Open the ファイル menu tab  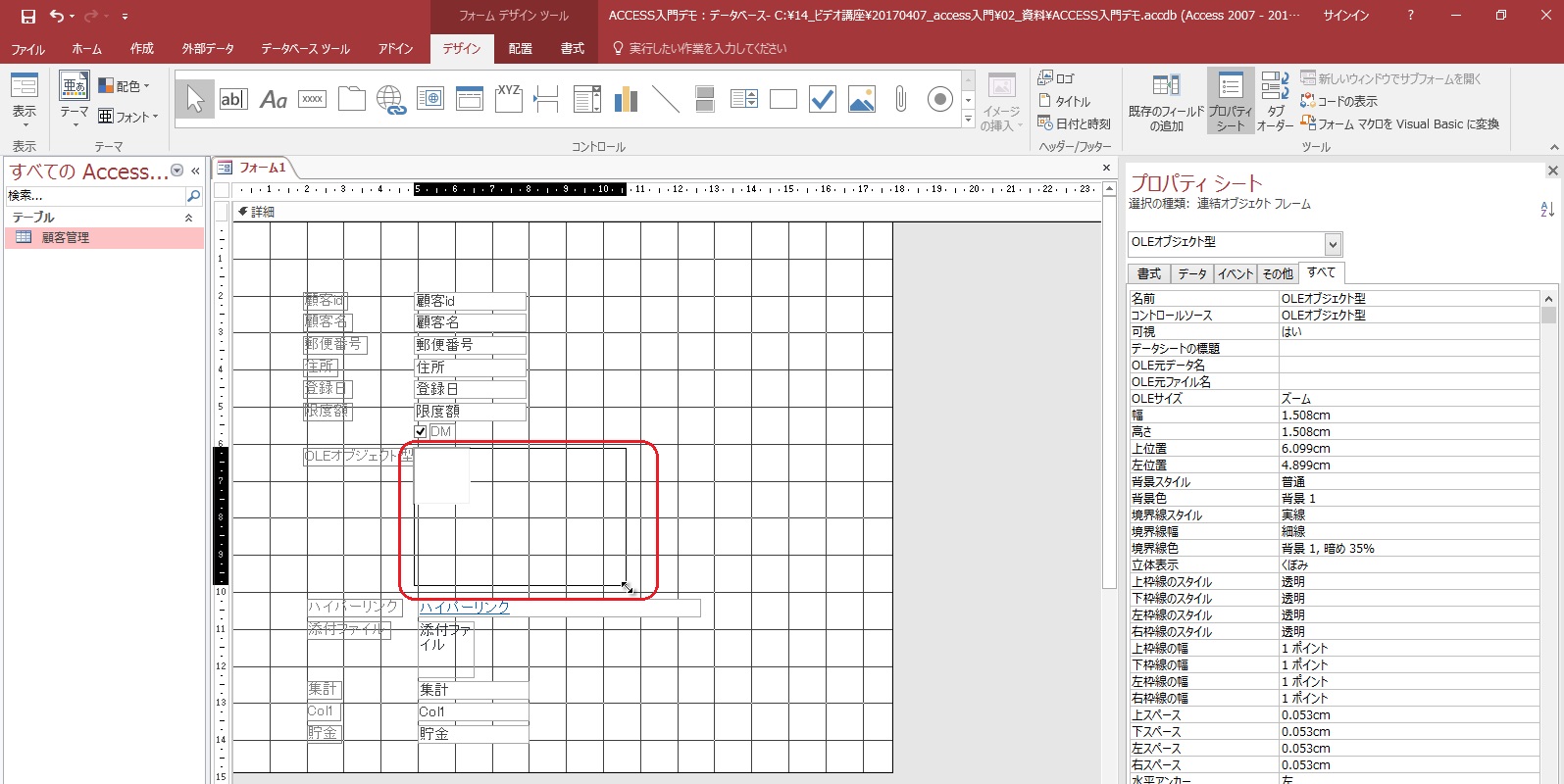tap(28, 48)
